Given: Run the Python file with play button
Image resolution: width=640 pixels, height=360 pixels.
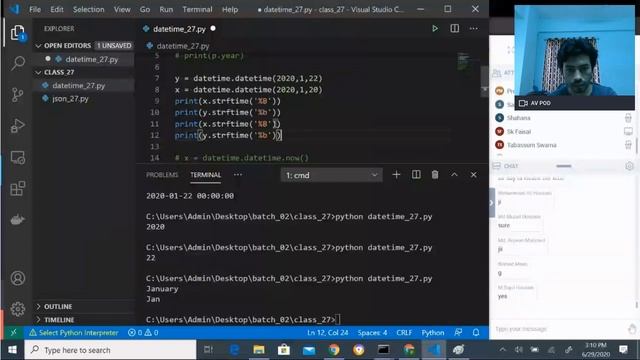Looking at the screenshot, I should tap(435, 29).
